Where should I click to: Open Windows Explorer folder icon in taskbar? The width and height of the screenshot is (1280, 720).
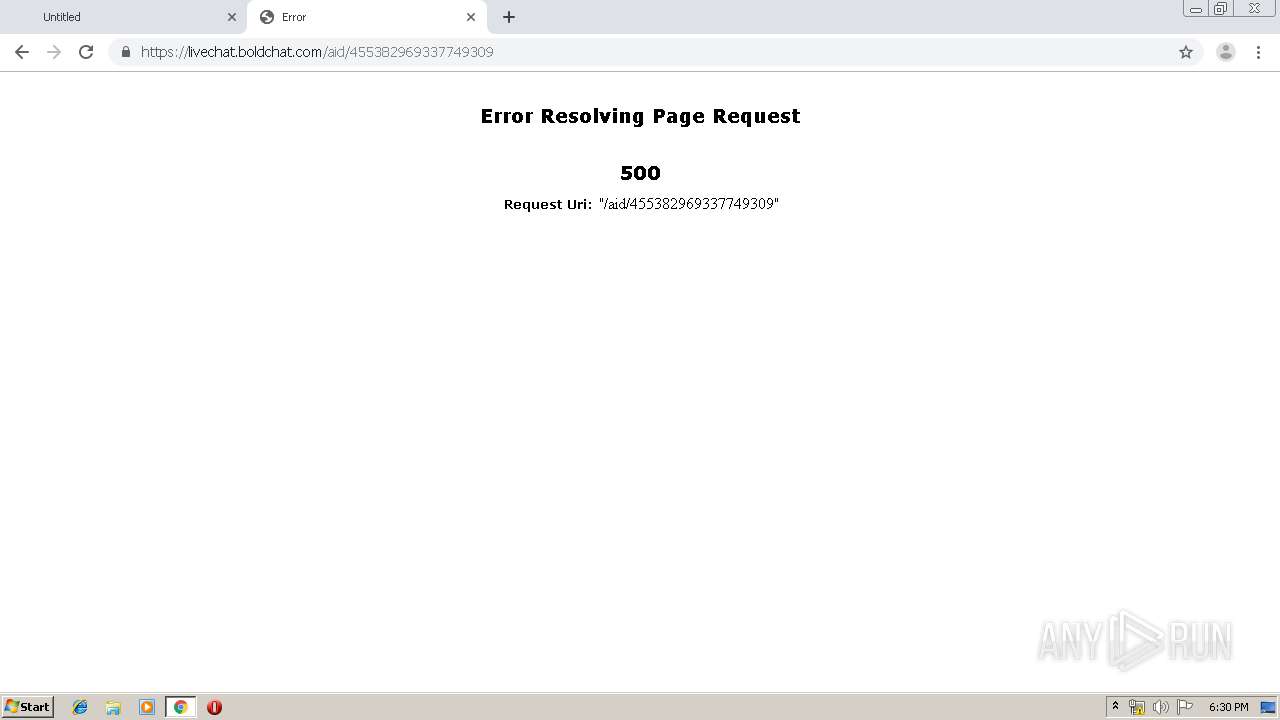[x=113, y=707]
